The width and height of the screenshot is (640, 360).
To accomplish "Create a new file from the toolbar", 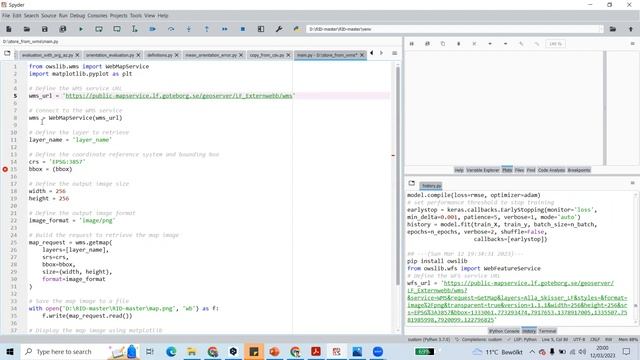I will [9, 29].
